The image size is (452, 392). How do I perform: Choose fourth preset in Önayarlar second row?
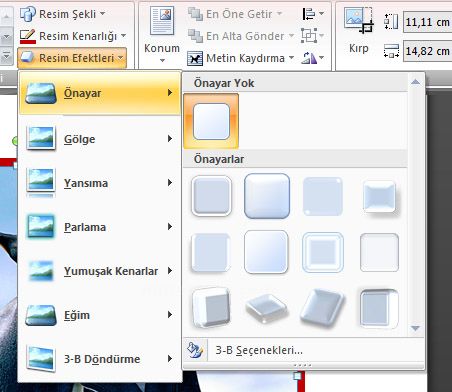(x=379, y=252)
